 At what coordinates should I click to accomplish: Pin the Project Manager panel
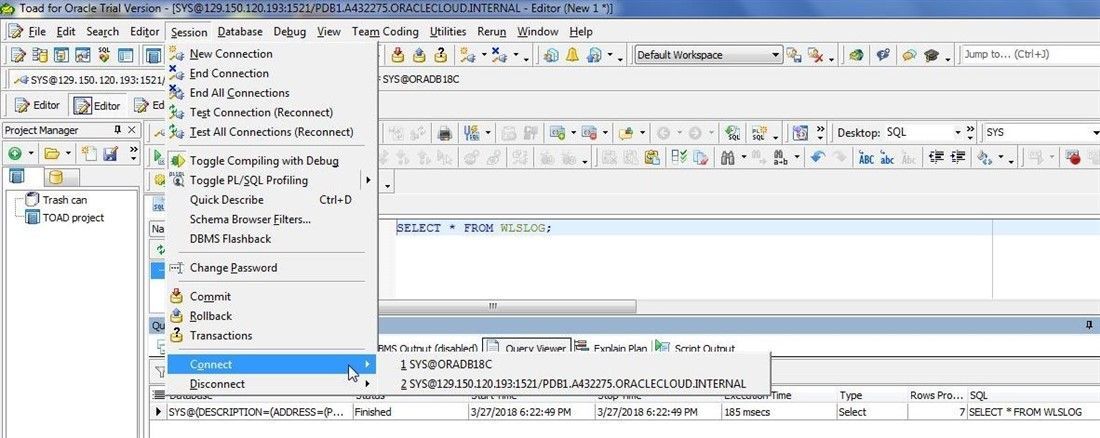click(118, 130)
